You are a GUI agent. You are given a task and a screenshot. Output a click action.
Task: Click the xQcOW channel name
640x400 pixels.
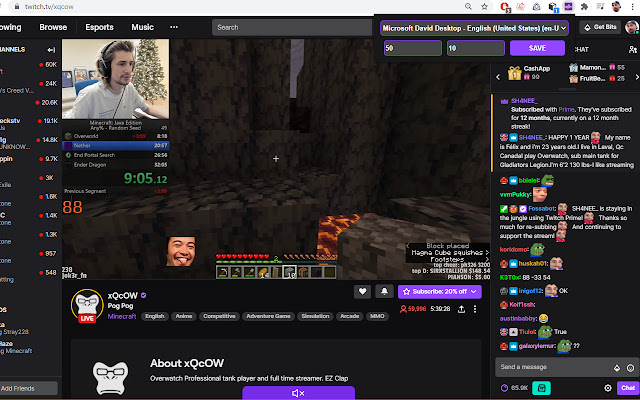click(x=122, y=296)
